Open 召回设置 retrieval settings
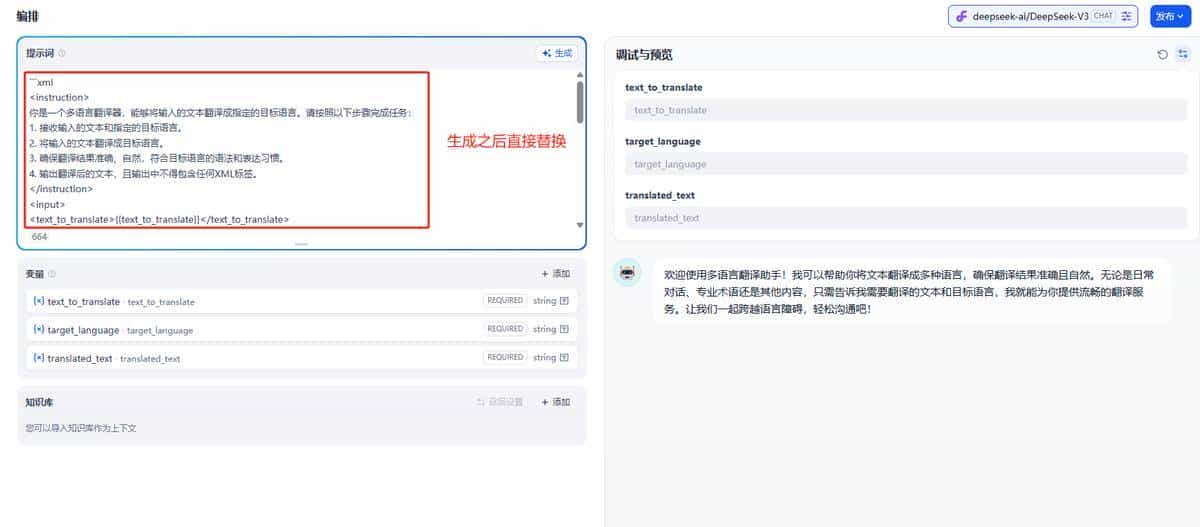This screenshot has height=527, width=1200. (500, 402)
